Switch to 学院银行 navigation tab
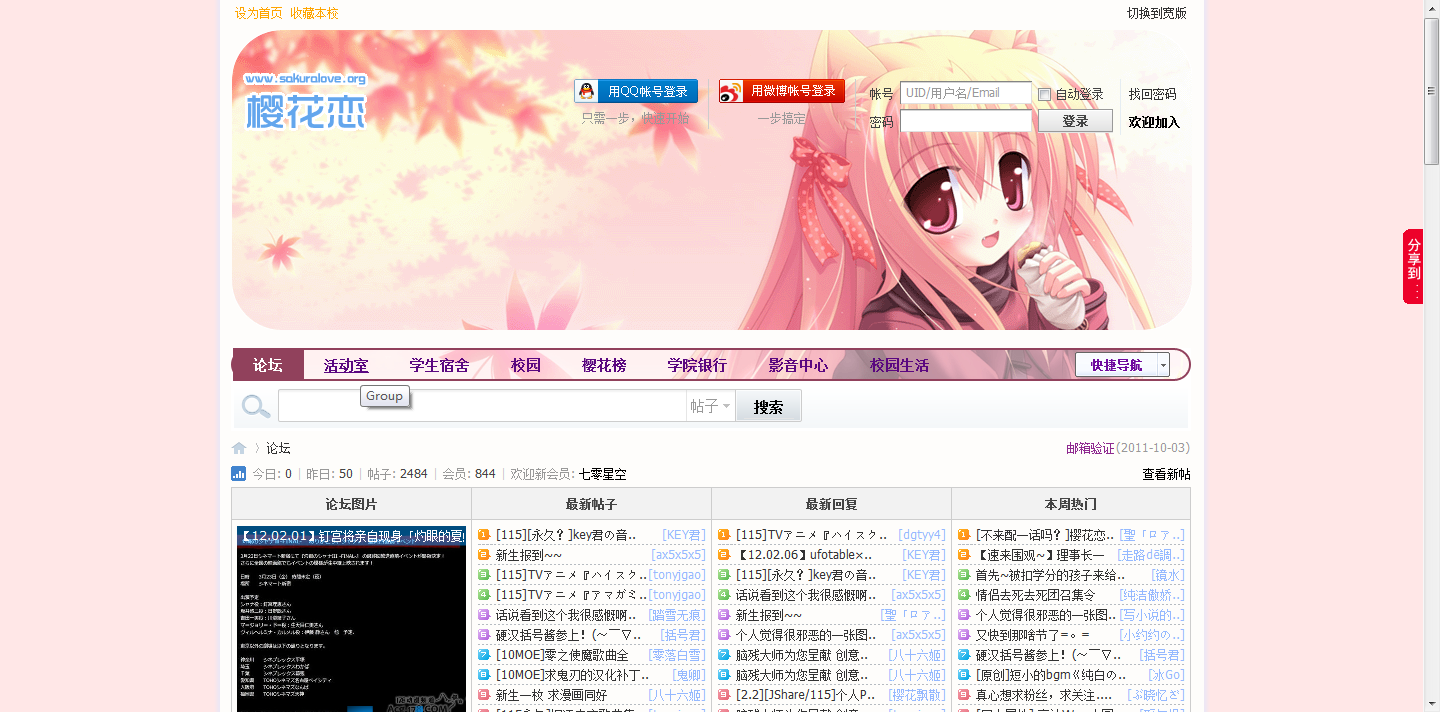This screenshot has width=1440, height=712. click(x=697, y=365)
